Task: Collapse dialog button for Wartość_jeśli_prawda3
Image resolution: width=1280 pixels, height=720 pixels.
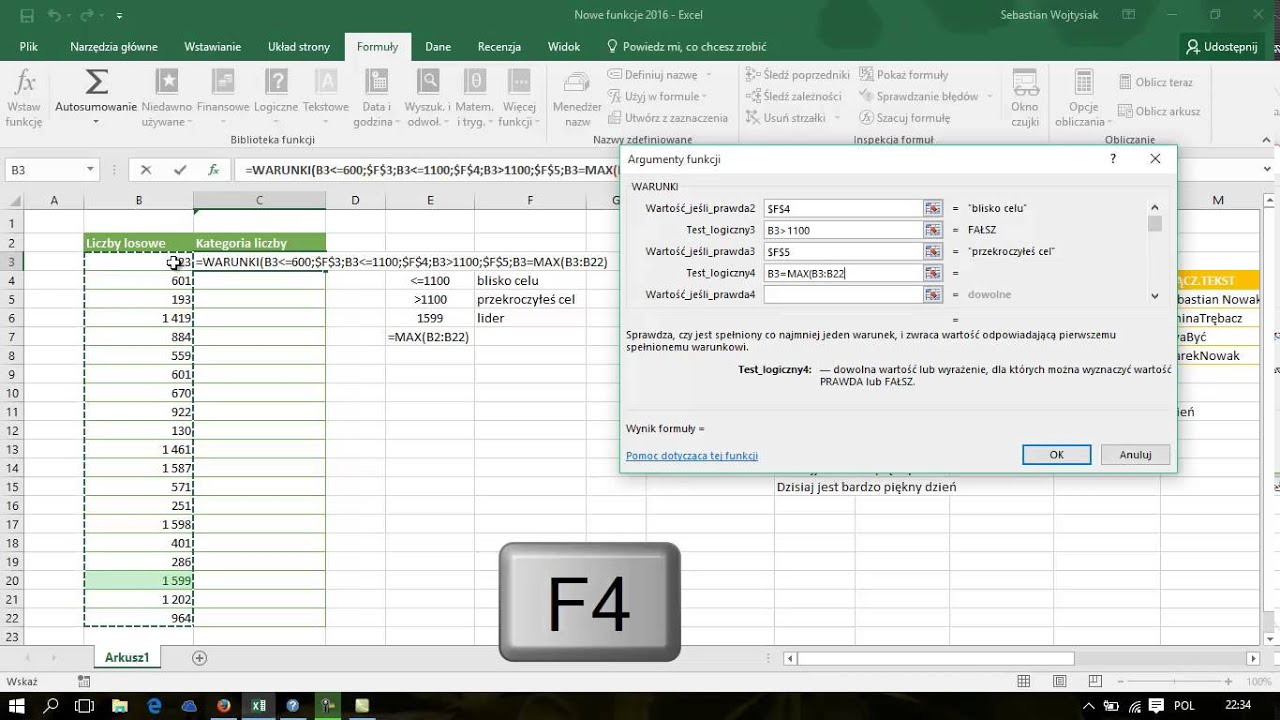Action: click(x=933, y=251)
